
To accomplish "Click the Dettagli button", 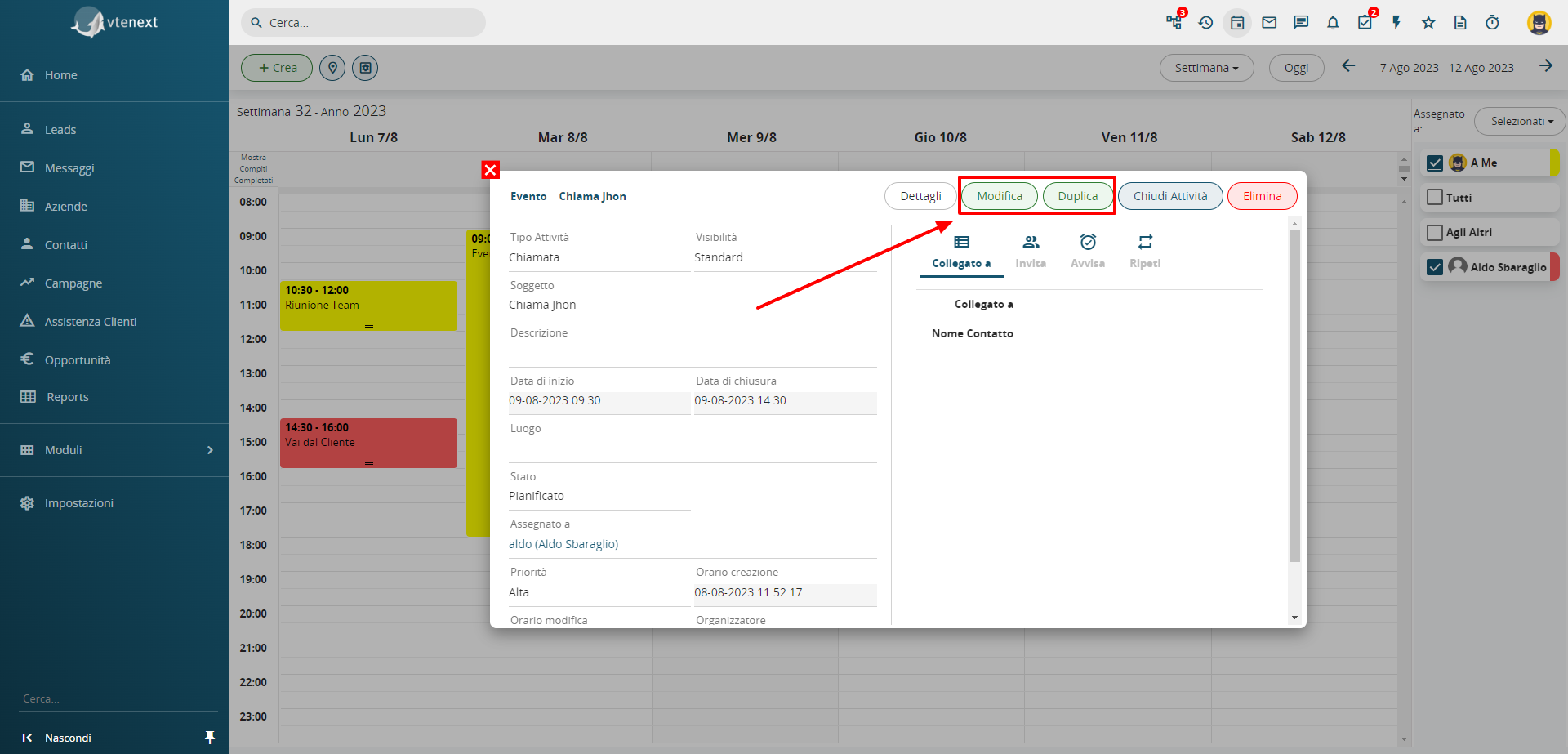I will point(920,196).
